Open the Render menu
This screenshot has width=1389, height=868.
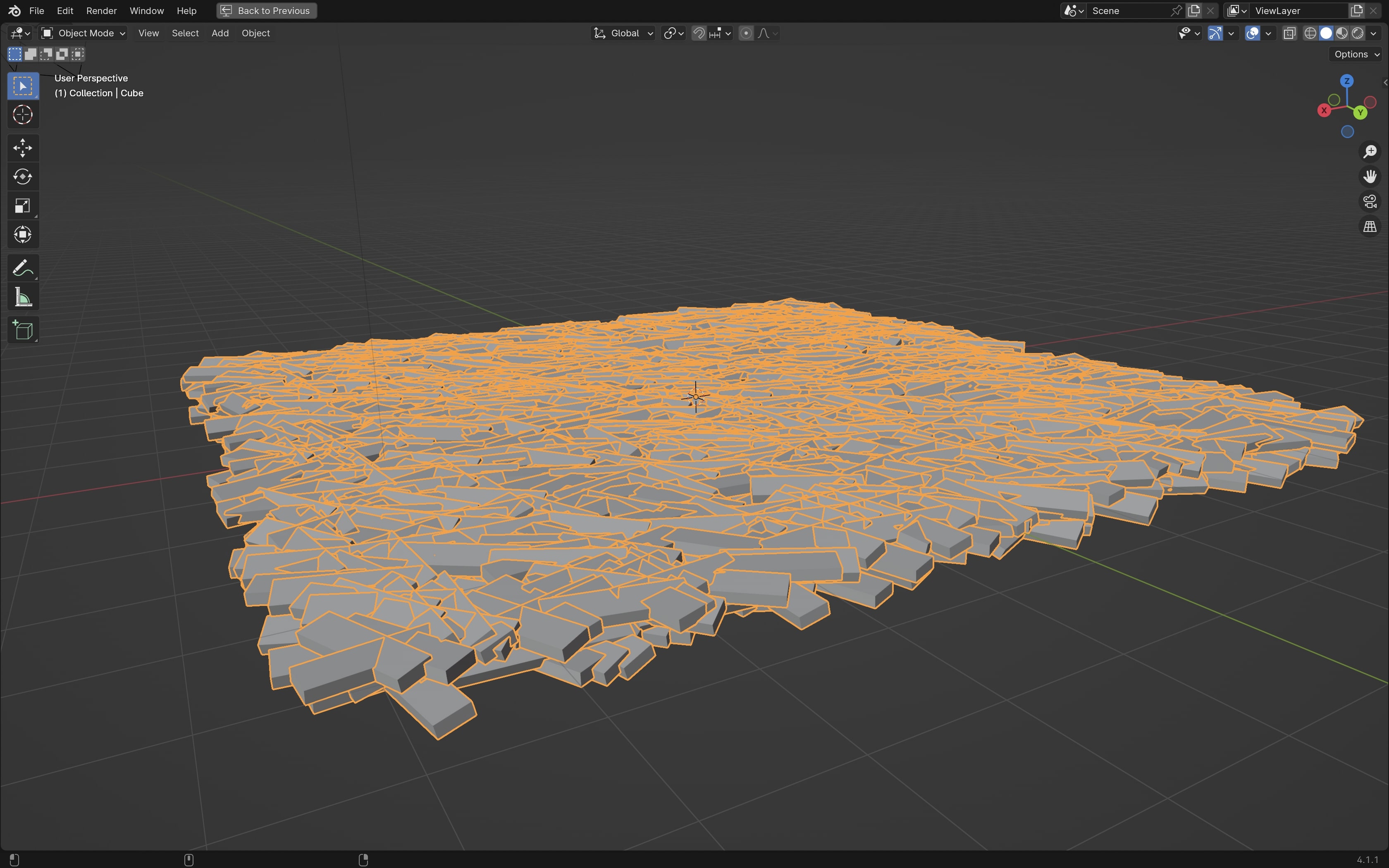[x=101, y=10]
